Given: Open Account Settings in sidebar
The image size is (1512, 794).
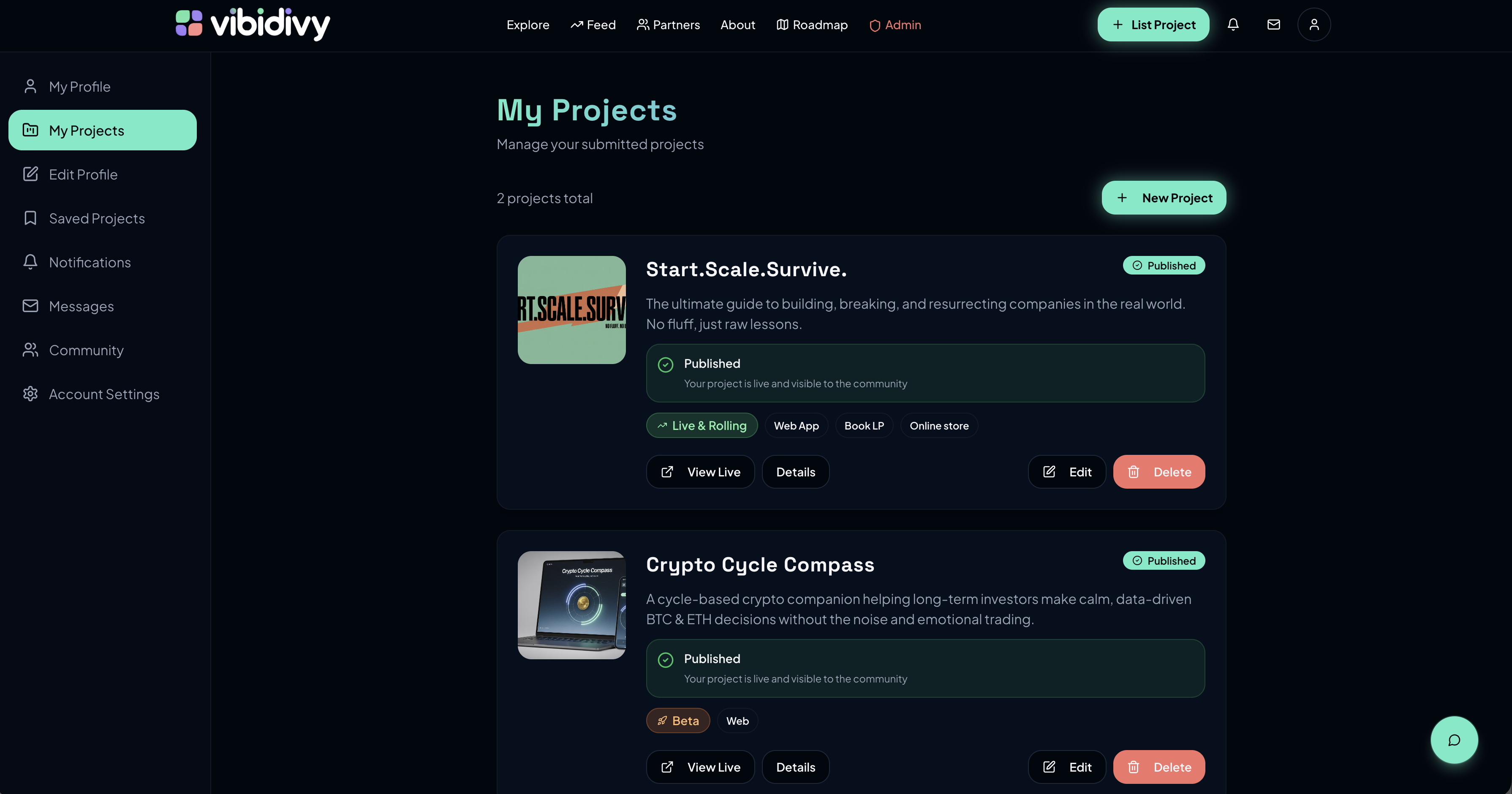Looking at the screenshot, I should click(x=103, y=394).
